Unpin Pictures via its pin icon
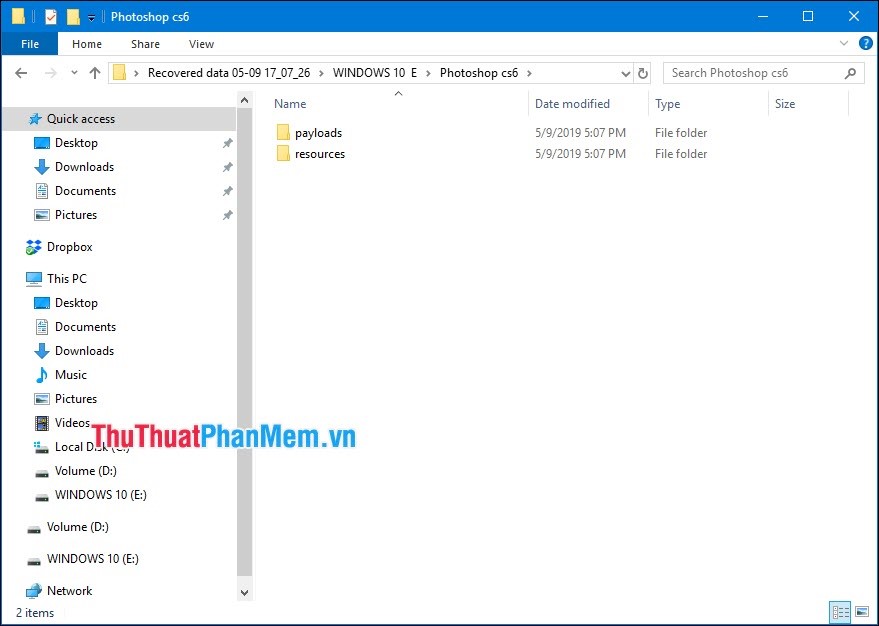The height and width of the screenshot is (626, 879). pos(228,214)
